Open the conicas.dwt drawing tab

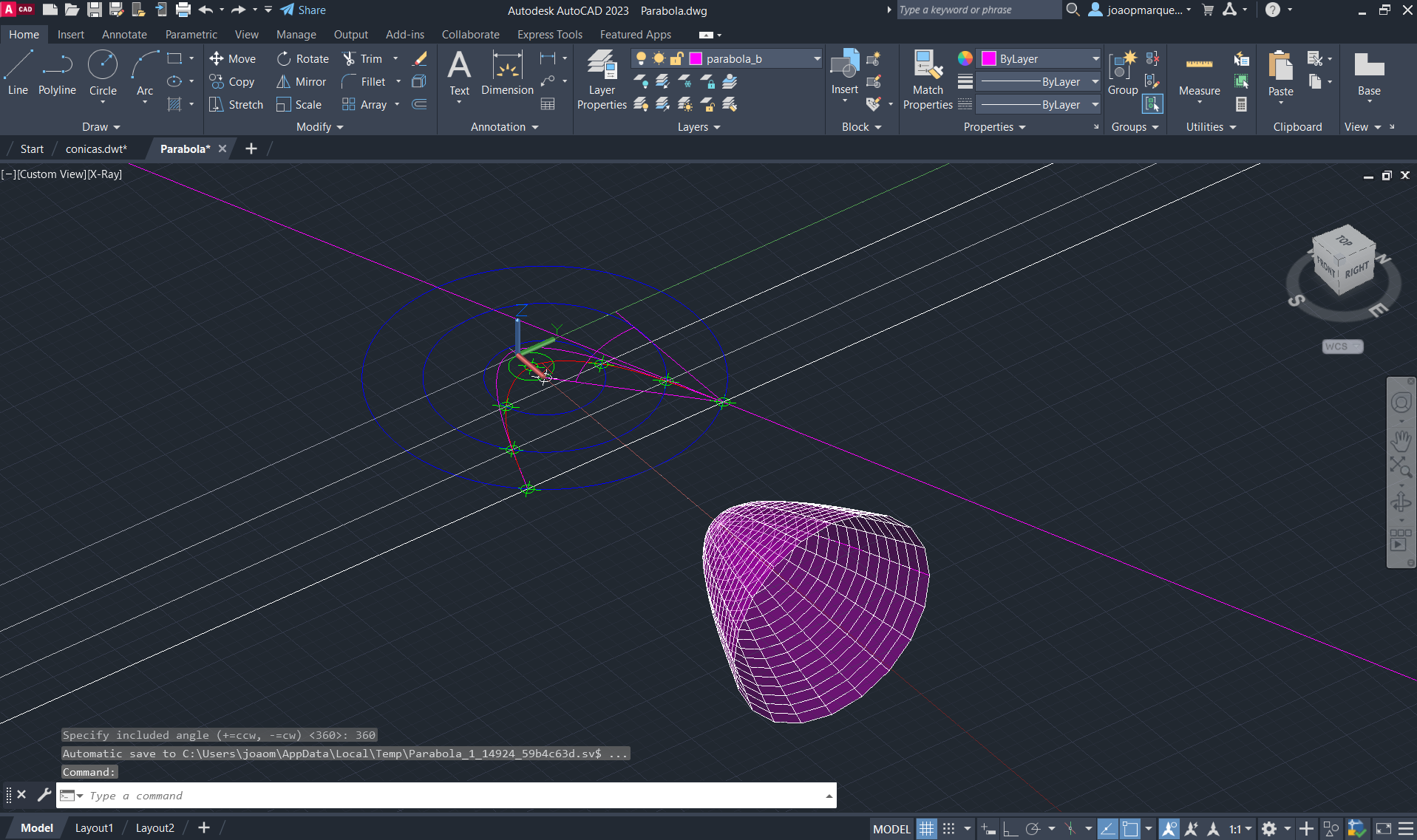tap(96, 149)
